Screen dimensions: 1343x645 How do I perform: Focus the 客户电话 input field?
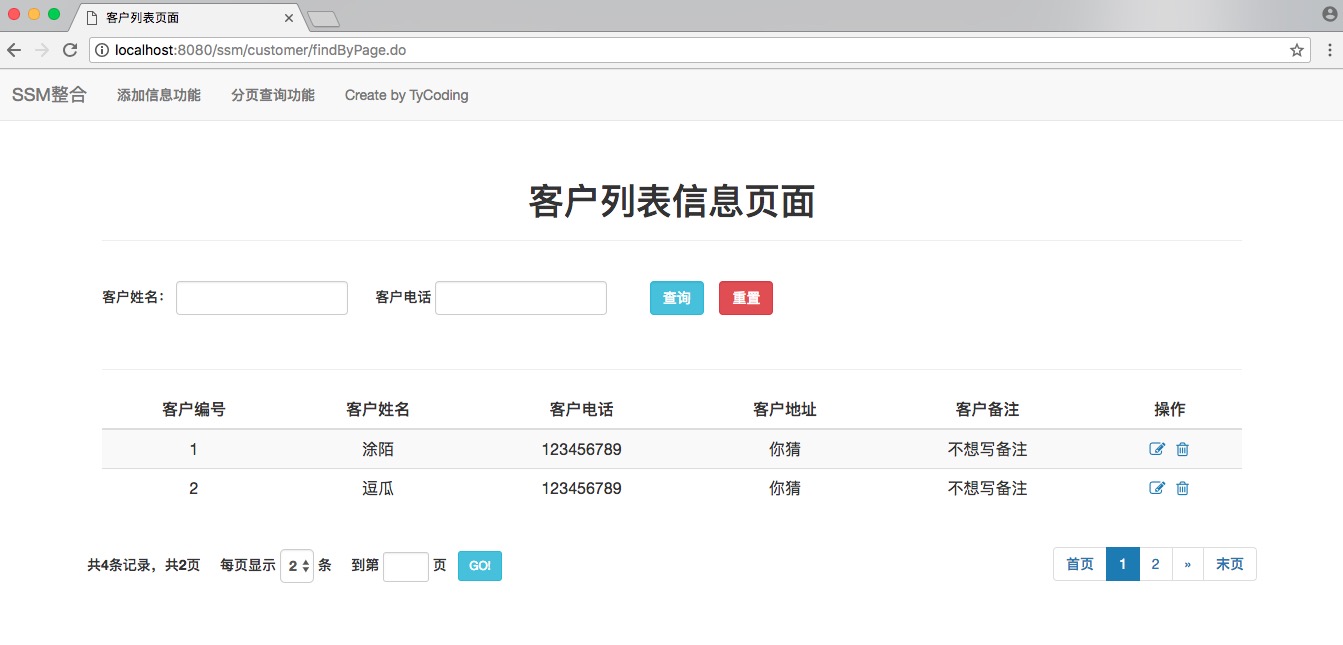pyautogui.click(x=521, y=298)
